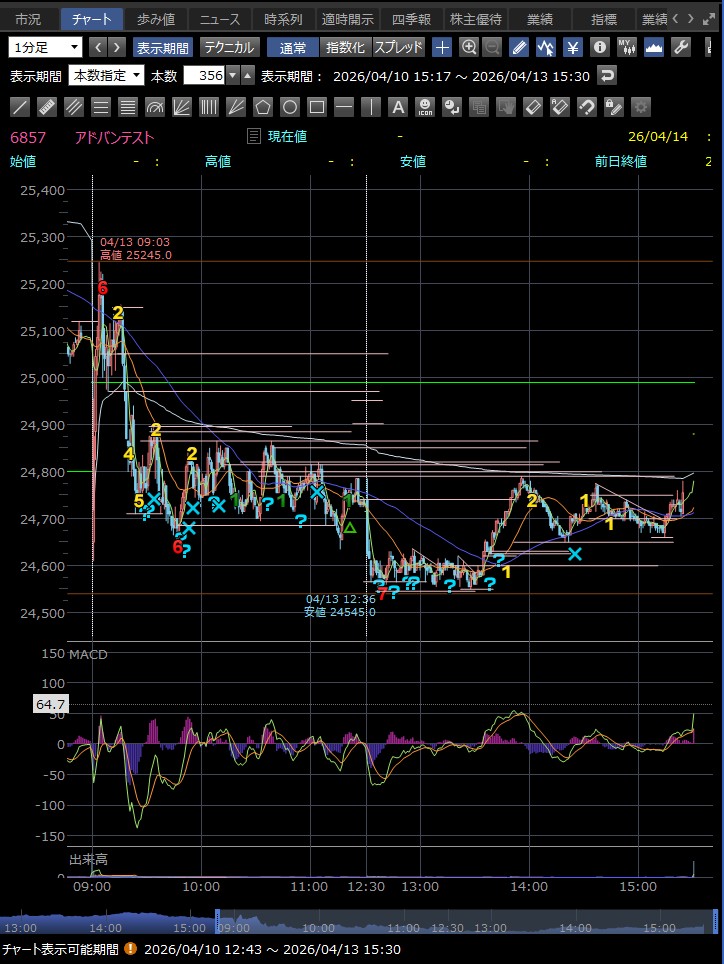Pick the text annotation 'A' tool
Image resolution: width=724 pixels, height=964 pixels.
[397, 107]
